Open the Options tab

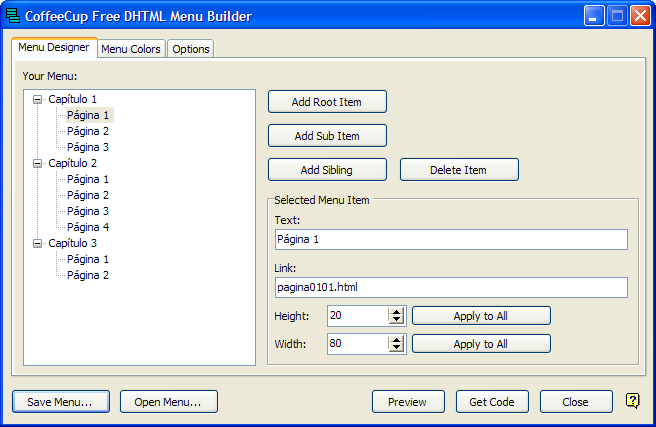click(x=190, y=49)
